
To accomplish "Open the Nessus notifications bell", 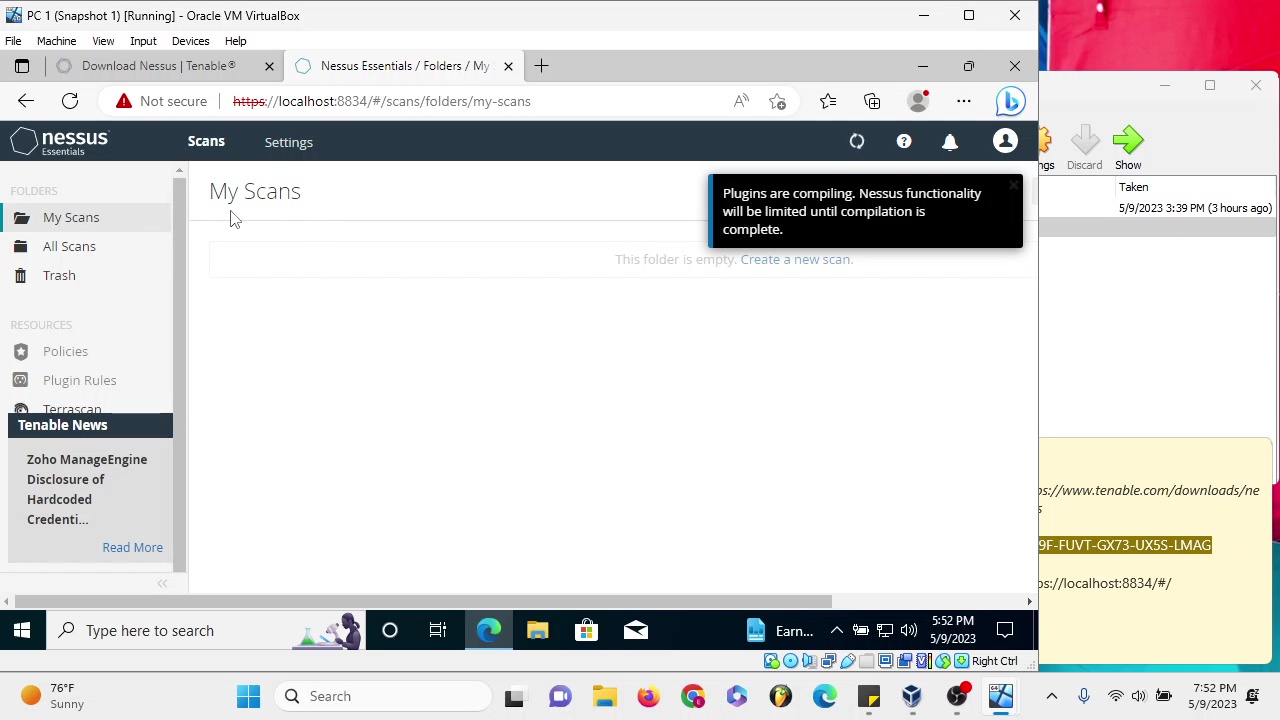I will point(950,141).
